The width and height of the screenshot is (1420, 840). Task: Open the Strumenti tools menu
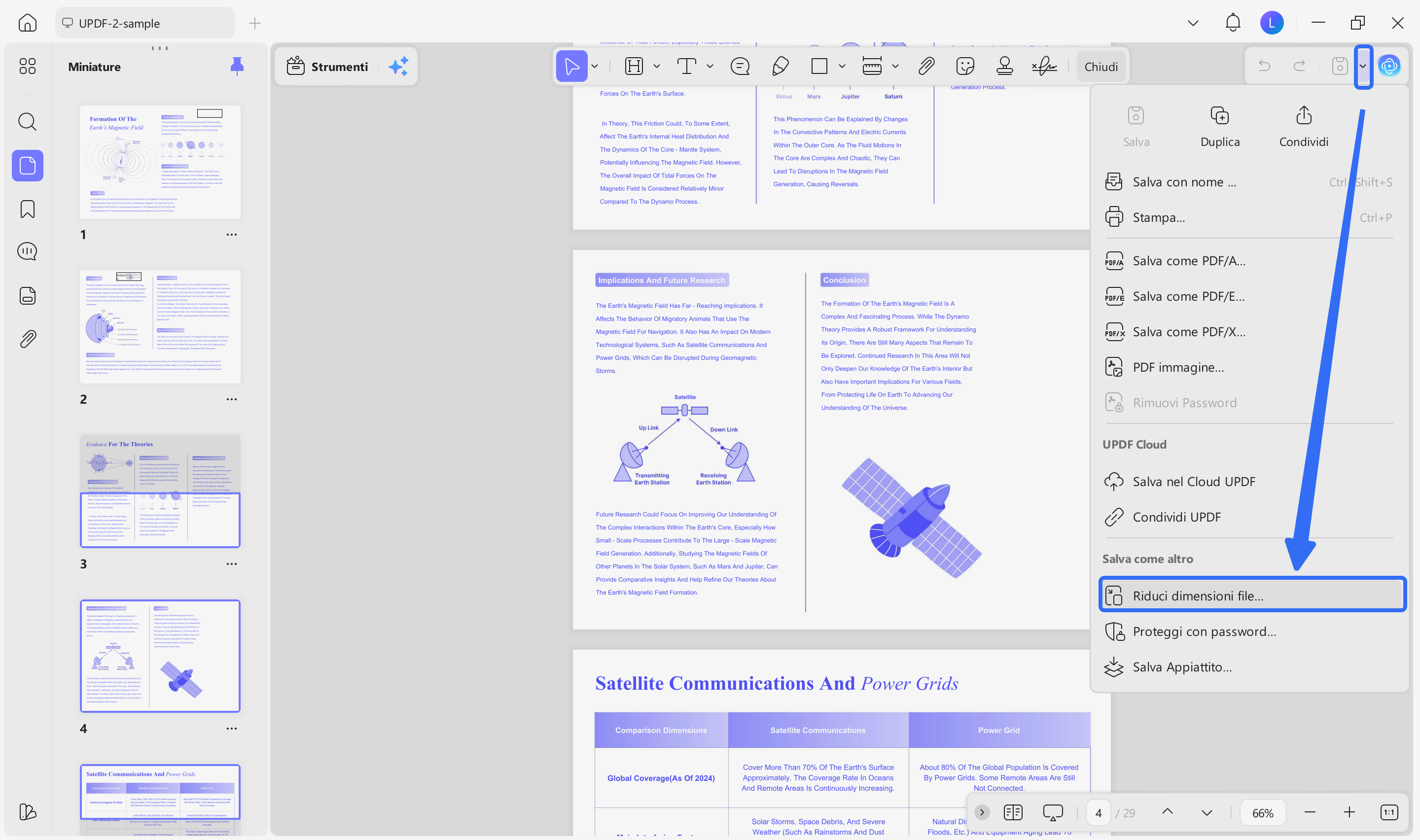click(x=327, y=67)
